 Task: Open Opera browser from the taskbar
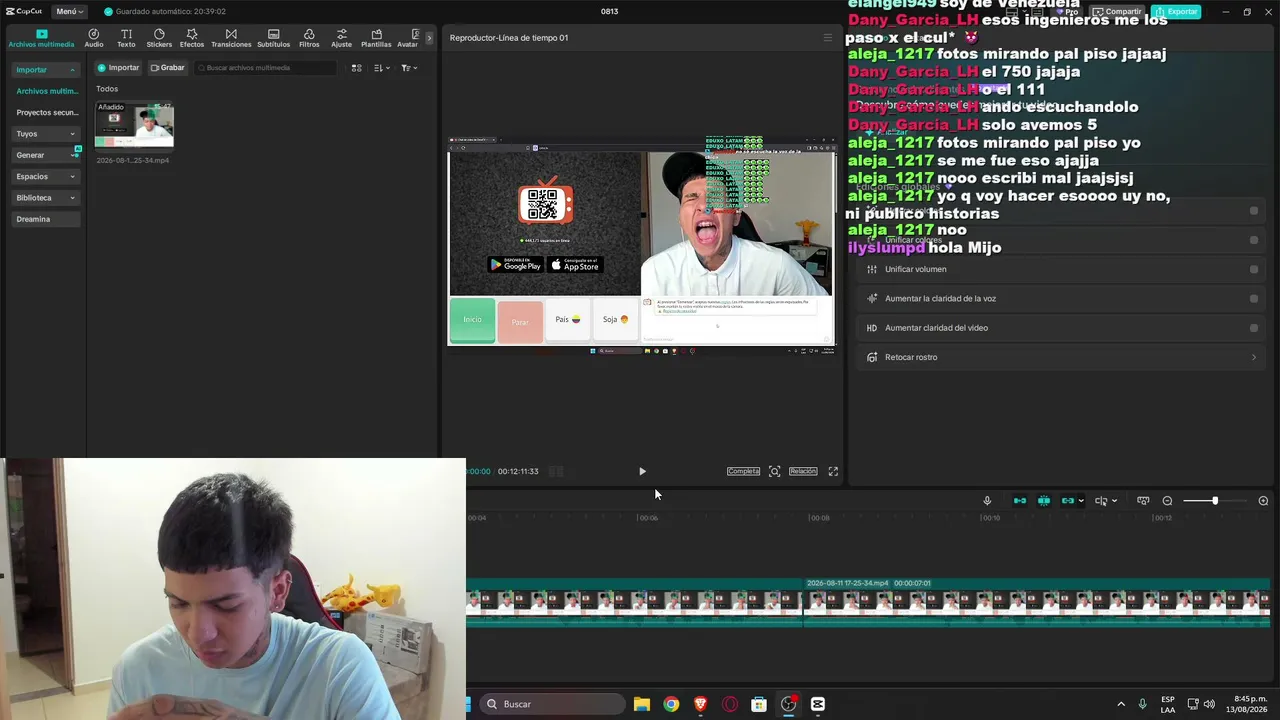coord(730,704)
